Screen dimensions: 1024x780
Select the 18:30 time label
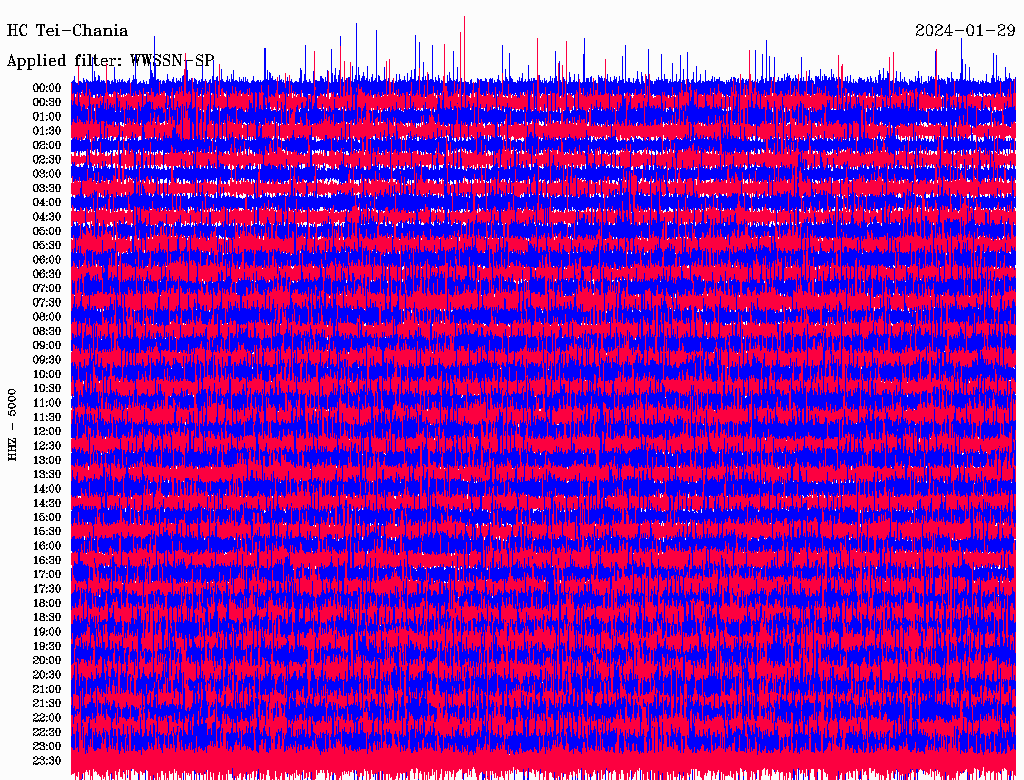click(x=47, y=617)
